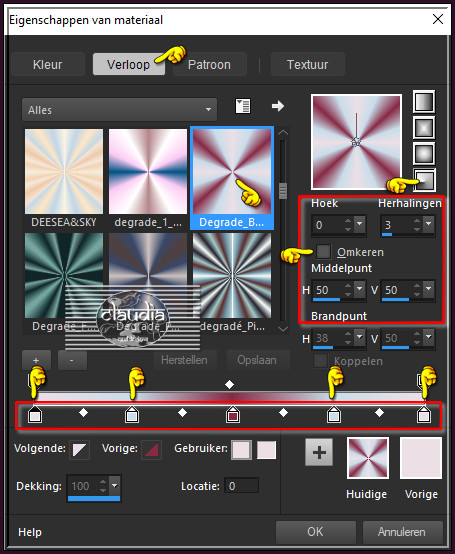Click the Locatie input field
Image resolution: width=455 pixels, height=554 pixels.
tap(243, 486)
